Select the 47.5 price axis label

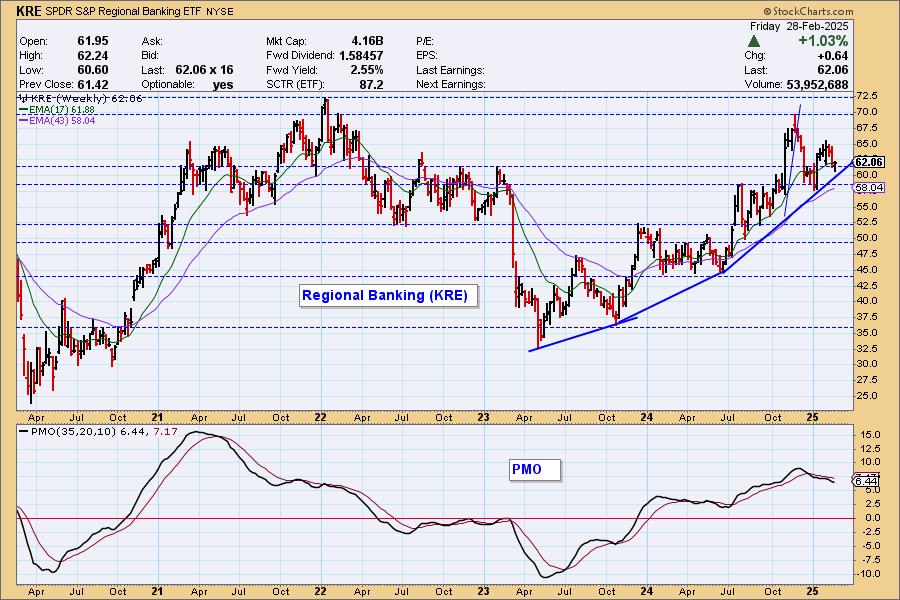(x=866, y=254)
